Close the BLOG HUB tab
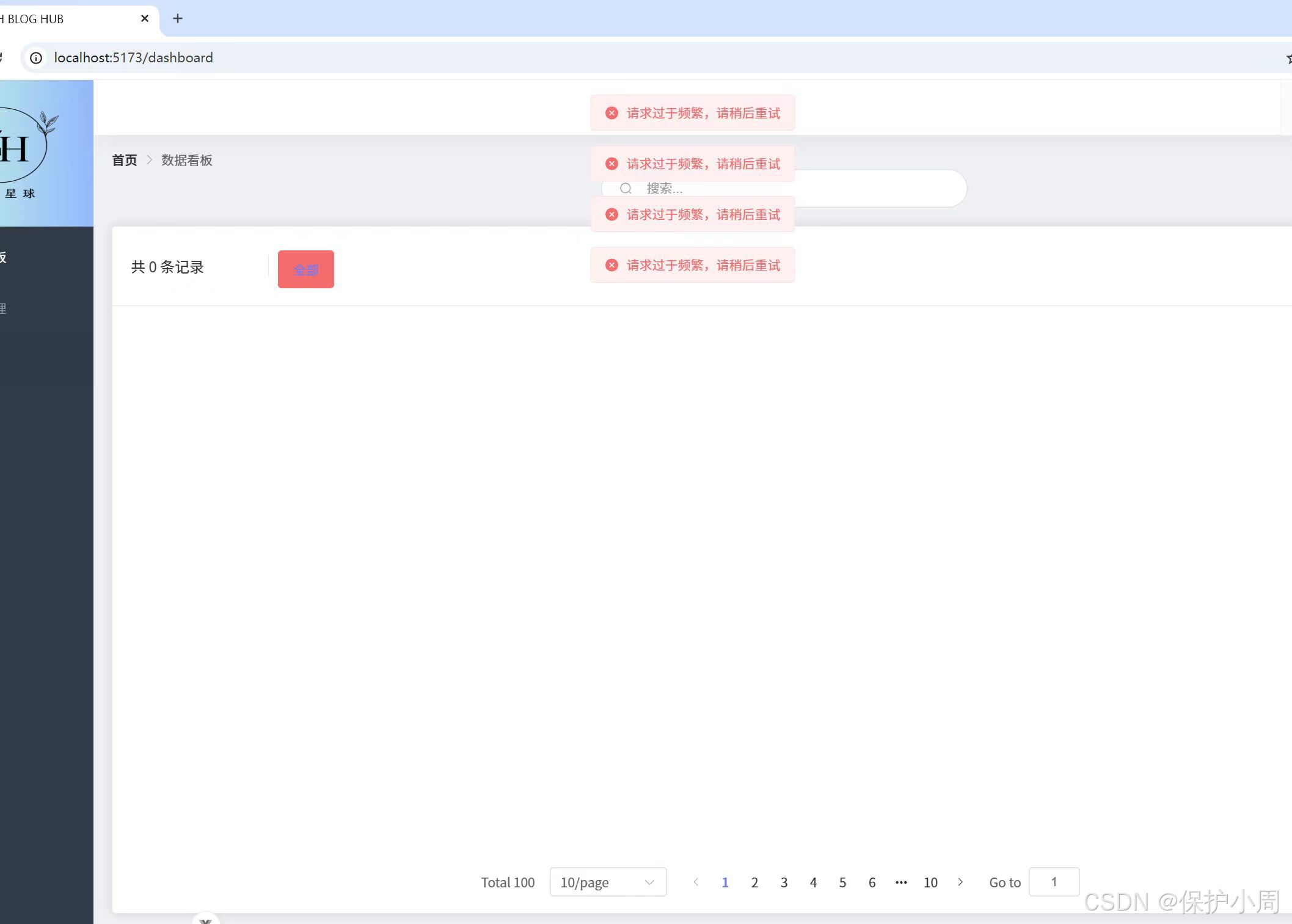The height and width of the screenshot is (924, 1292). [x=145, y=18]
